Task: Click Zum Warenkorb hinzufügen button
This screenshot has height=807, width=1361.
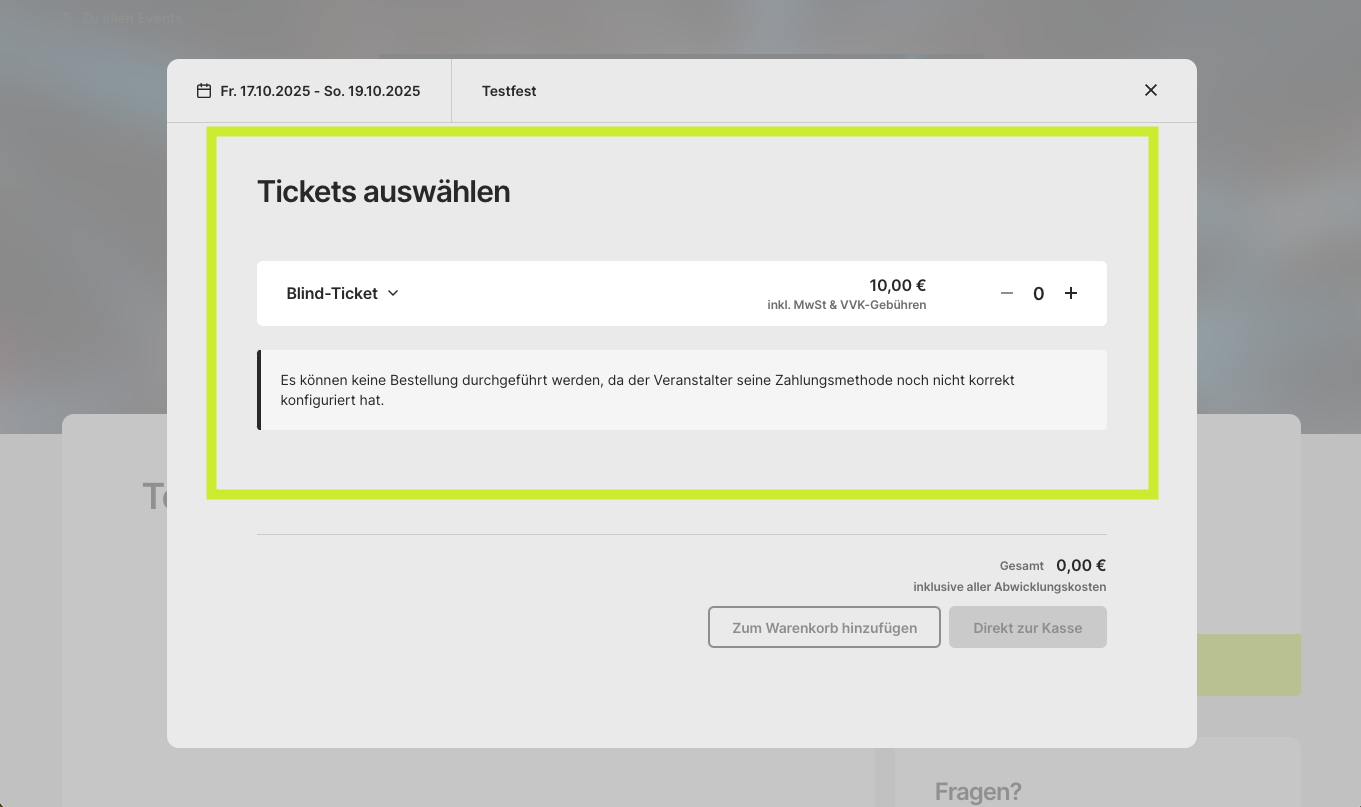Action: pyautogui.click(x=825, y=627)
